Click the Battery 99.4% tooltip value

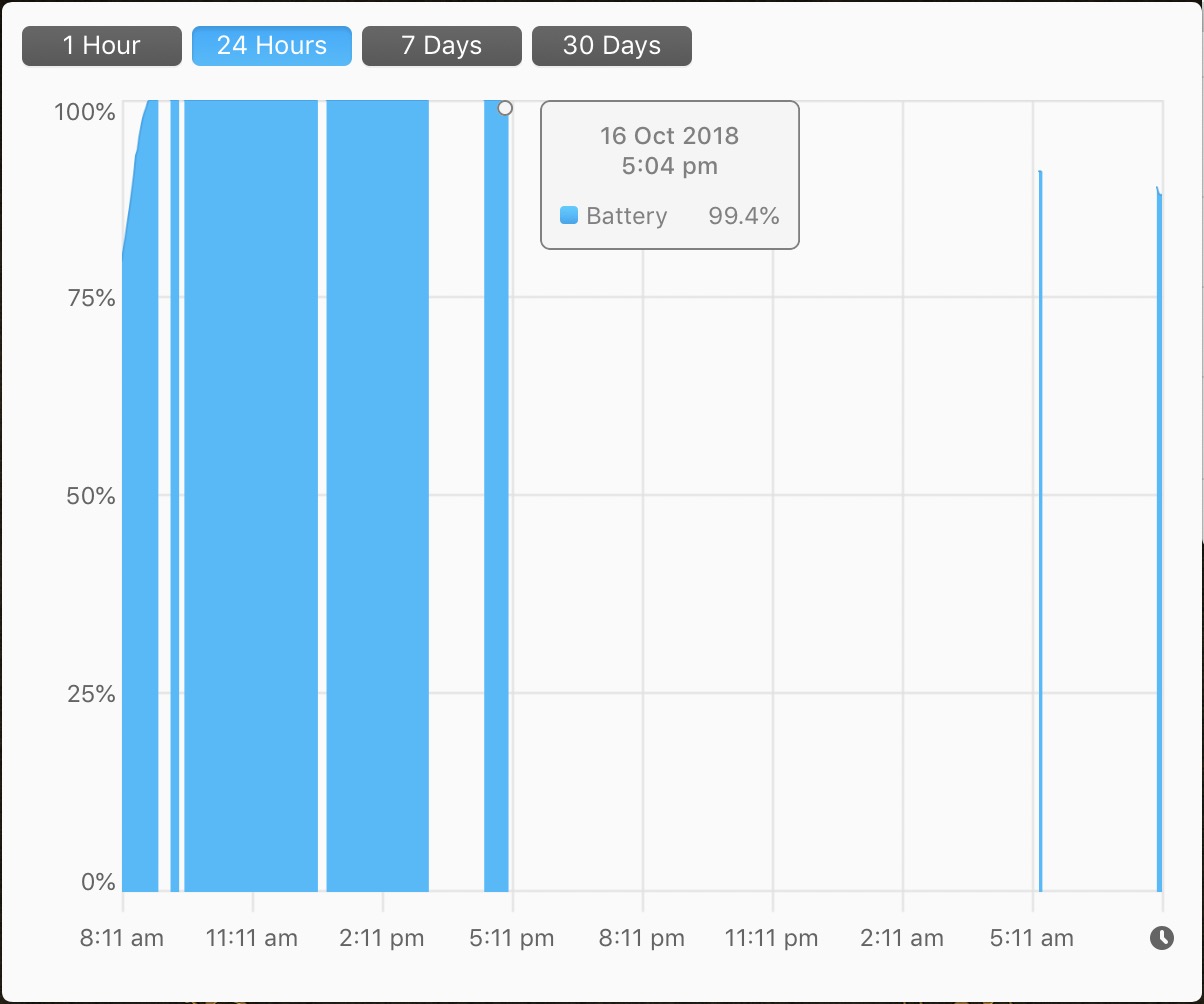pos(743,215)
